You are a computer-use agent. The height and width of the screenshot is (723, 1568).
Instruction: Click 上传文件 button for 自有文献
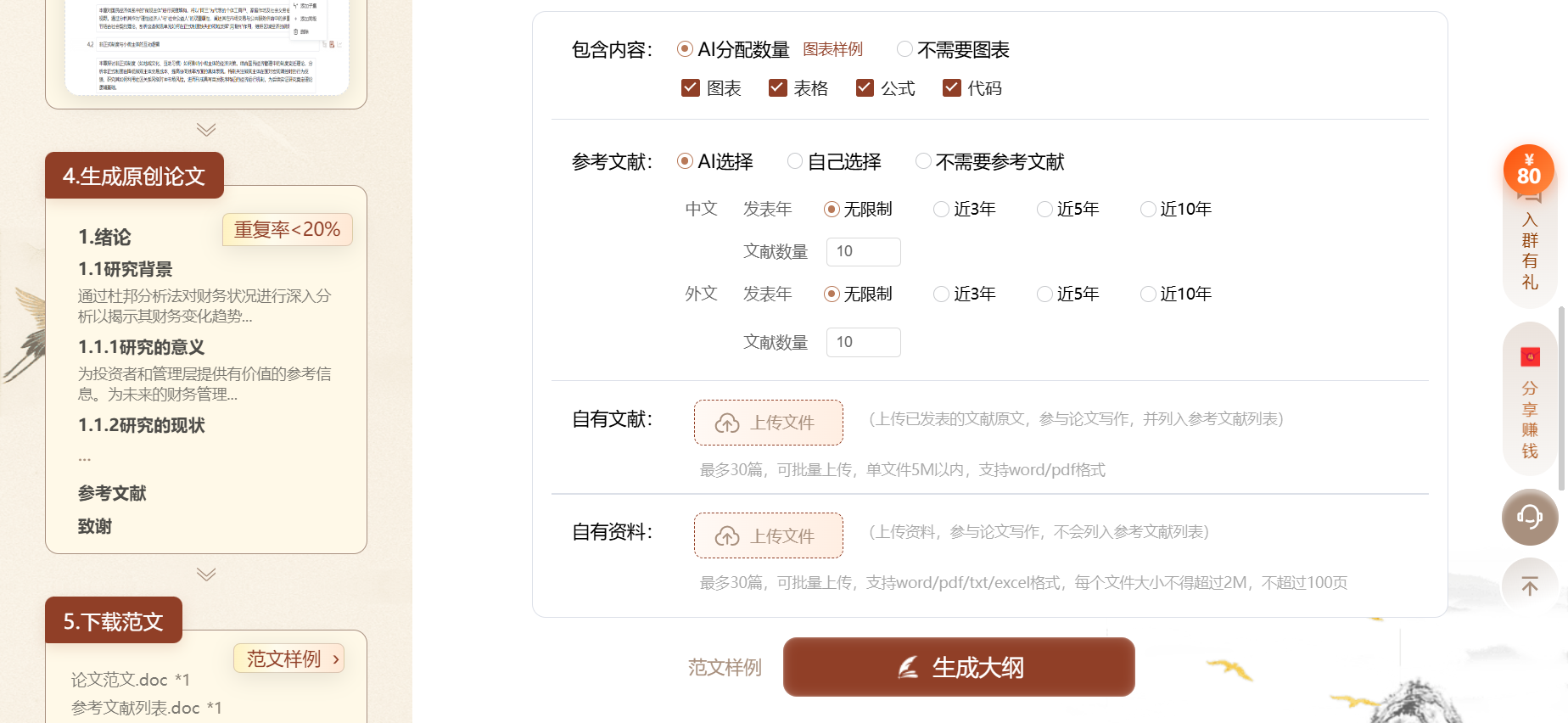click(769, 423)
